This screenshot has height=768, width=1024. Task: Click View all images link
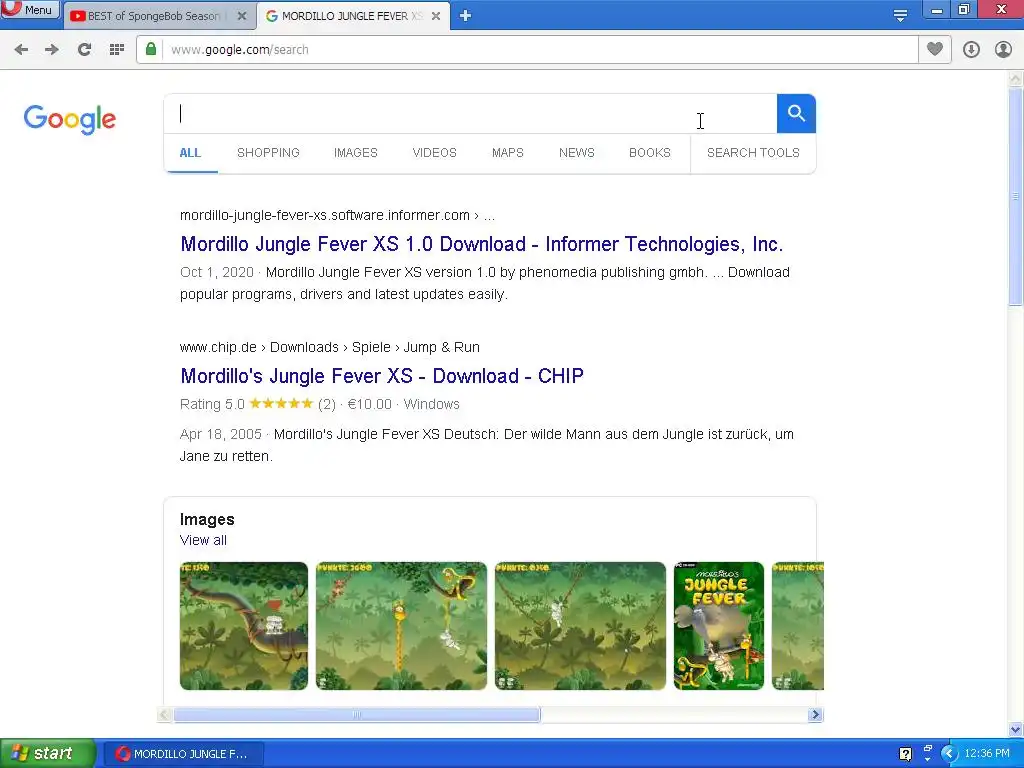pos(203,540)
